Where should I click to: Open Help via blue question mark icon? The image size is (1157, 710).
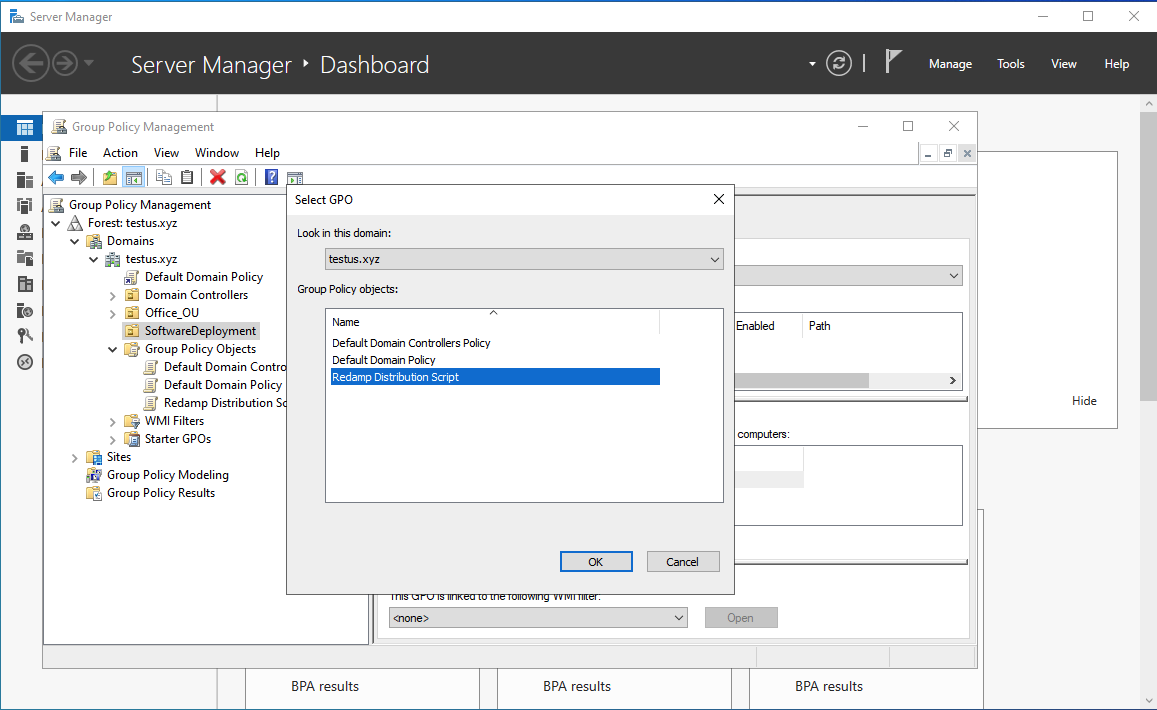(270, 177)
